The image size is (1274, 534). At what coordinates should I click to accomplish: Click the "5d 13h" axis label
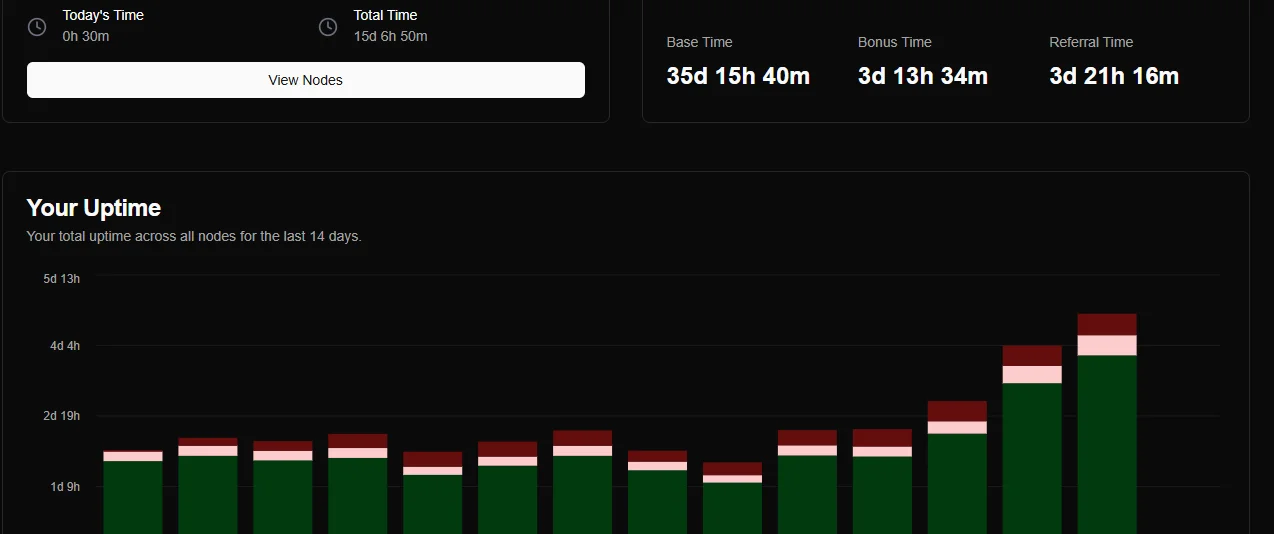coord(61,278)
